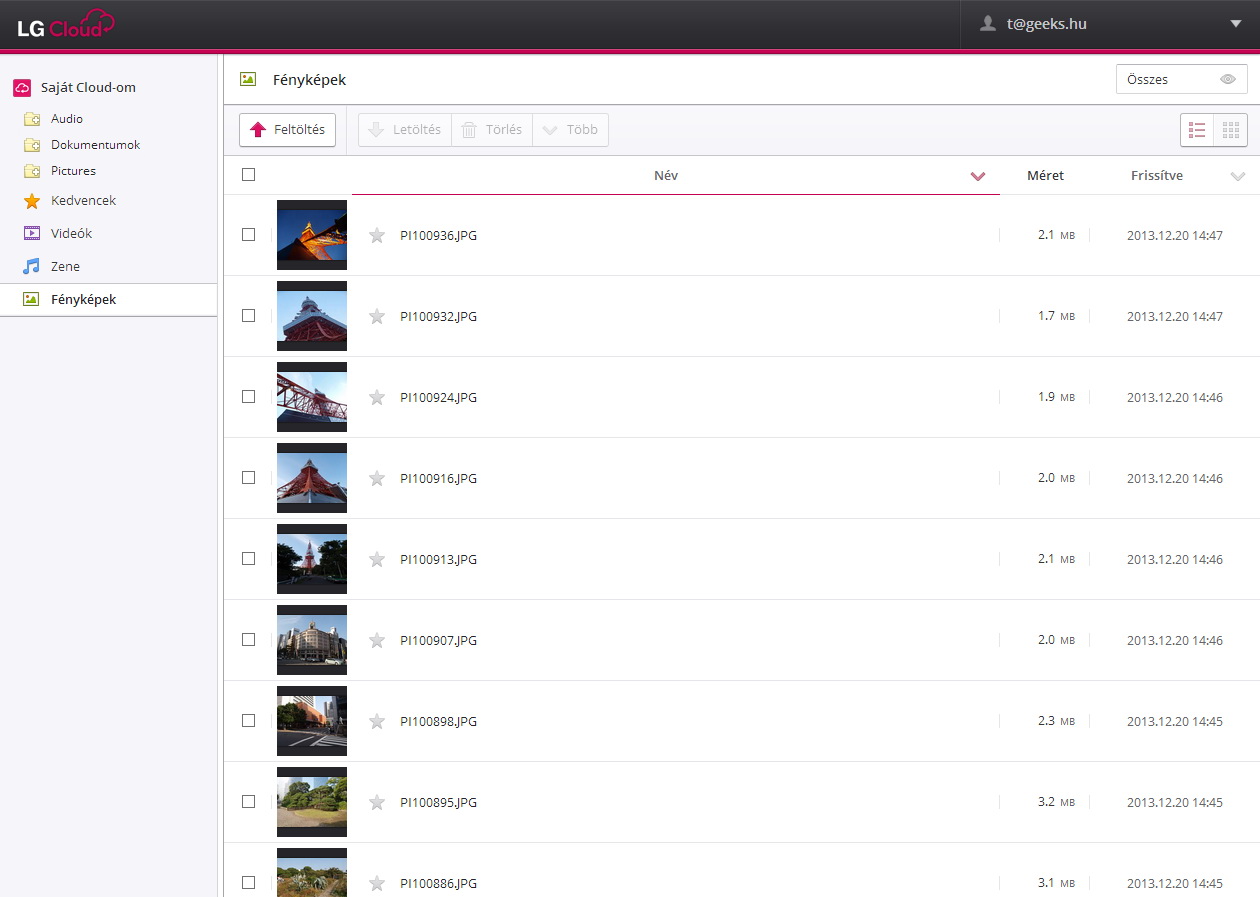Select checkbox for PI100913.JPG
Viewport: 1260px width, 897px height.
point(248,559)
